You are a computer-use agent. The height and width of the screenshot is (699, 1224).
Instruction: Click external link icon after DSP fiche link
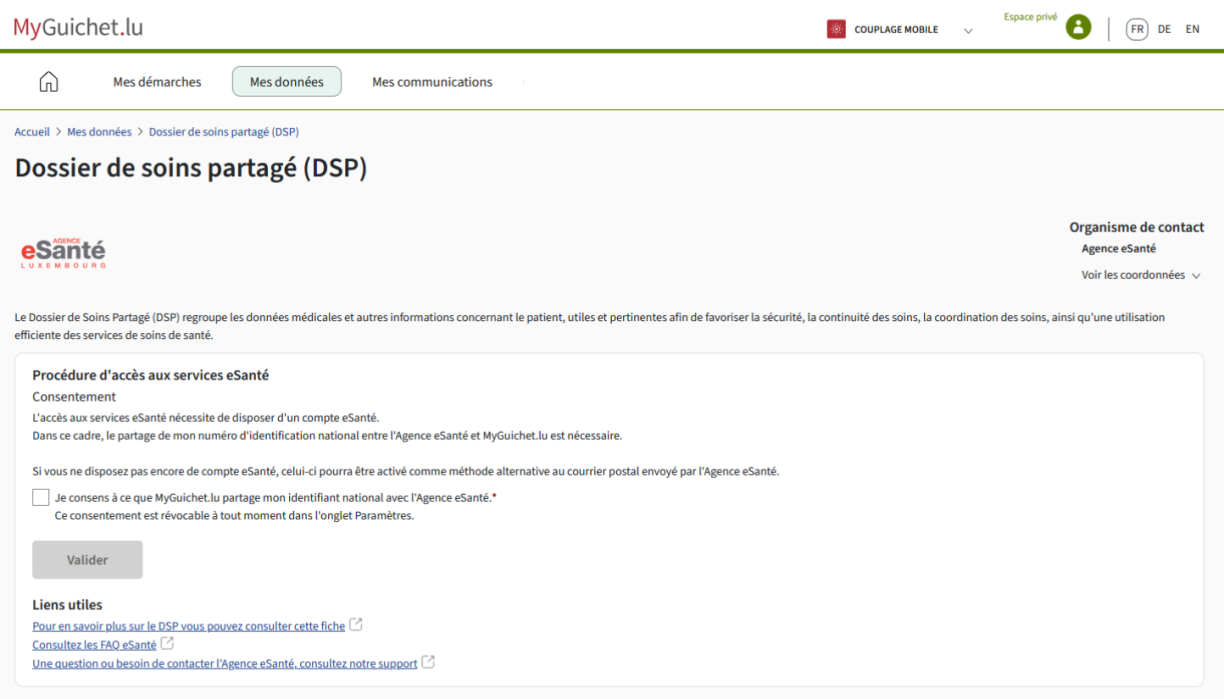[x=356, y=625]
